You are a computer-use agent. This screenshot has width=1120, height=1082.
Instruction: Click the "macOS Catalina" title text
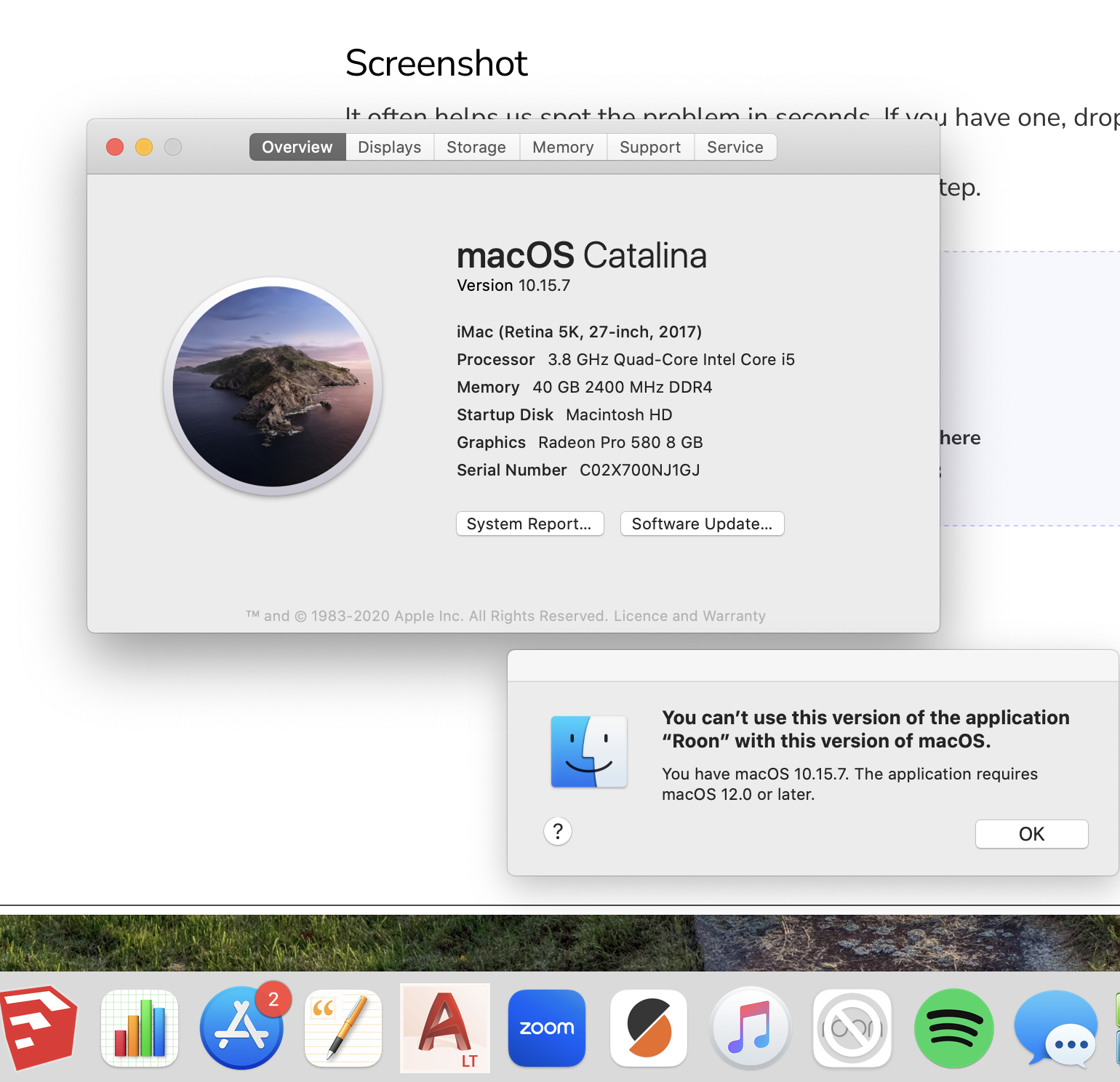pos(582,255)
